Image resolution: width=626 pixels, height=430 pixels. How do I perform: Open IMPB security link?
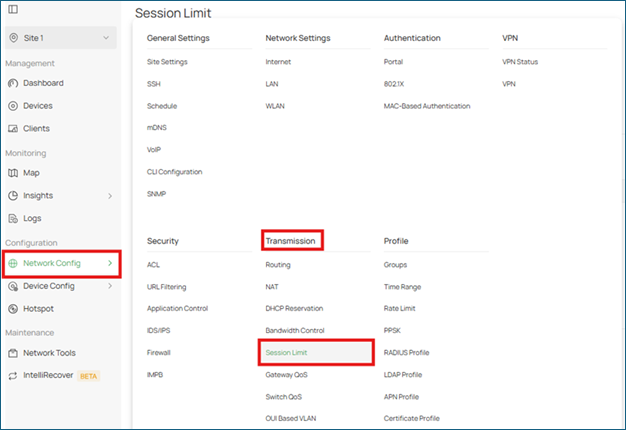[x=155, y=375]
